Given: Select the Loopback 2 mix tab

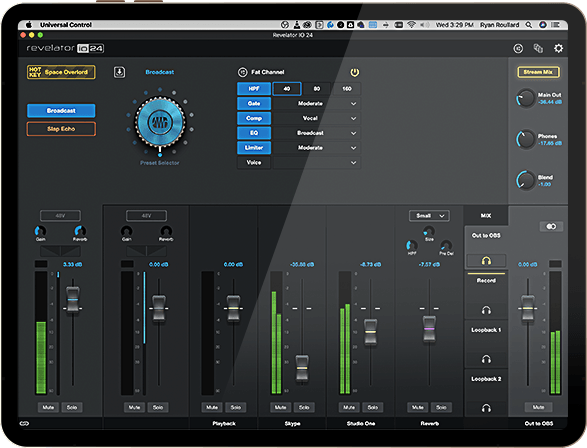Looking at the screenshot, I should click(x=486, y=379).
